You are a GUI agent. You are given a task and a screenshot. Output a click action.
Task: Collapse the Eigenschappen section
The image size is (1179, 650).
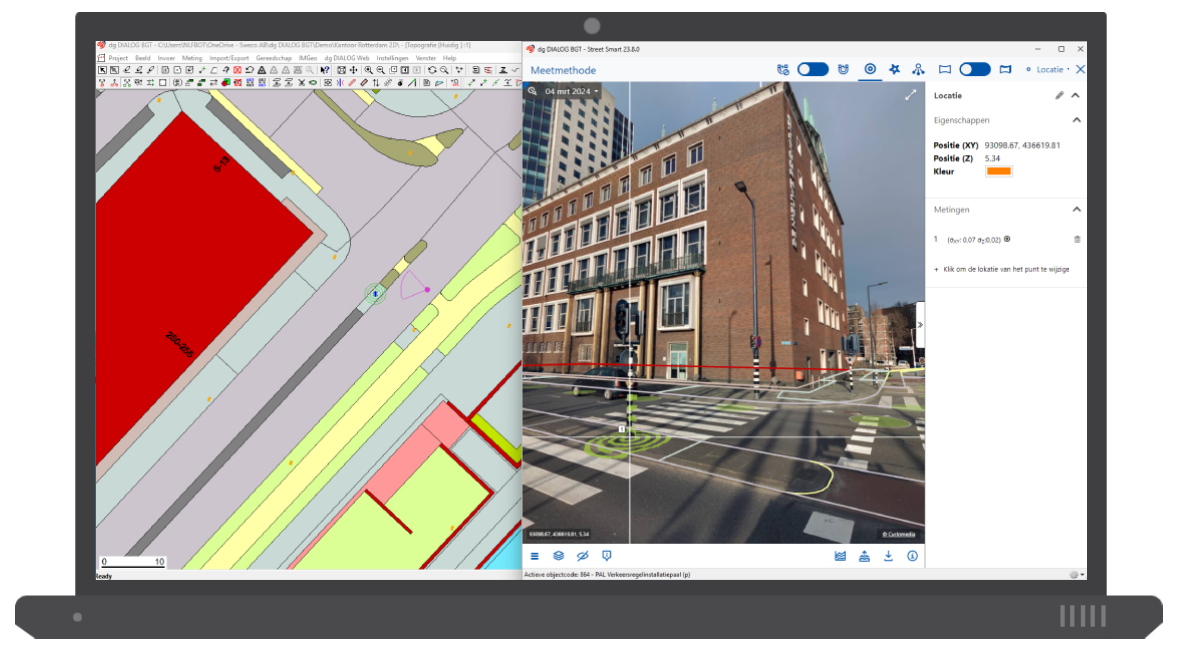1076,120
